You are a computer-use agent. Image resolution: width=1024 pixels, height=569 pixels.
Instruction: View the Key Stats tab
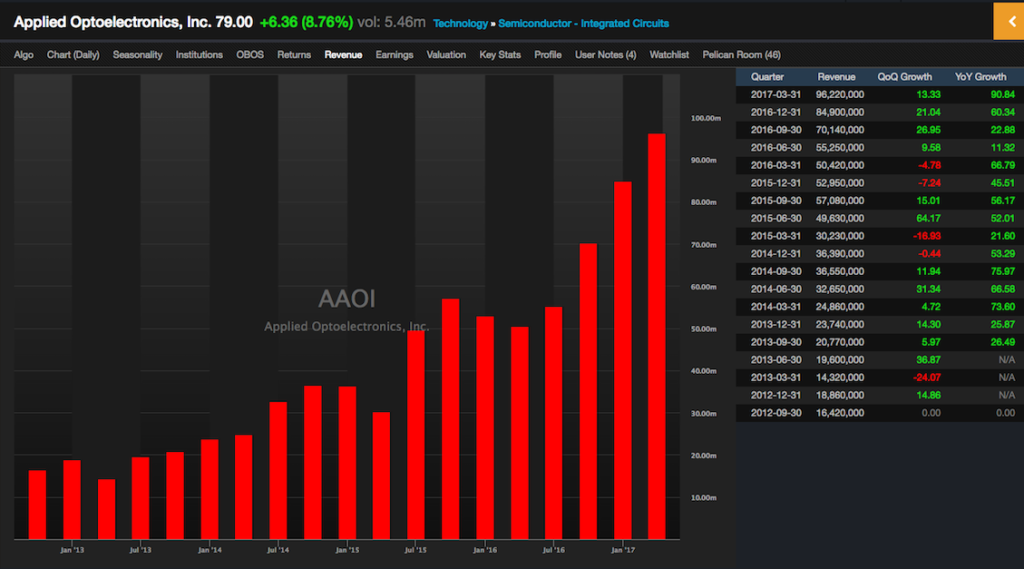pos(500,55)
